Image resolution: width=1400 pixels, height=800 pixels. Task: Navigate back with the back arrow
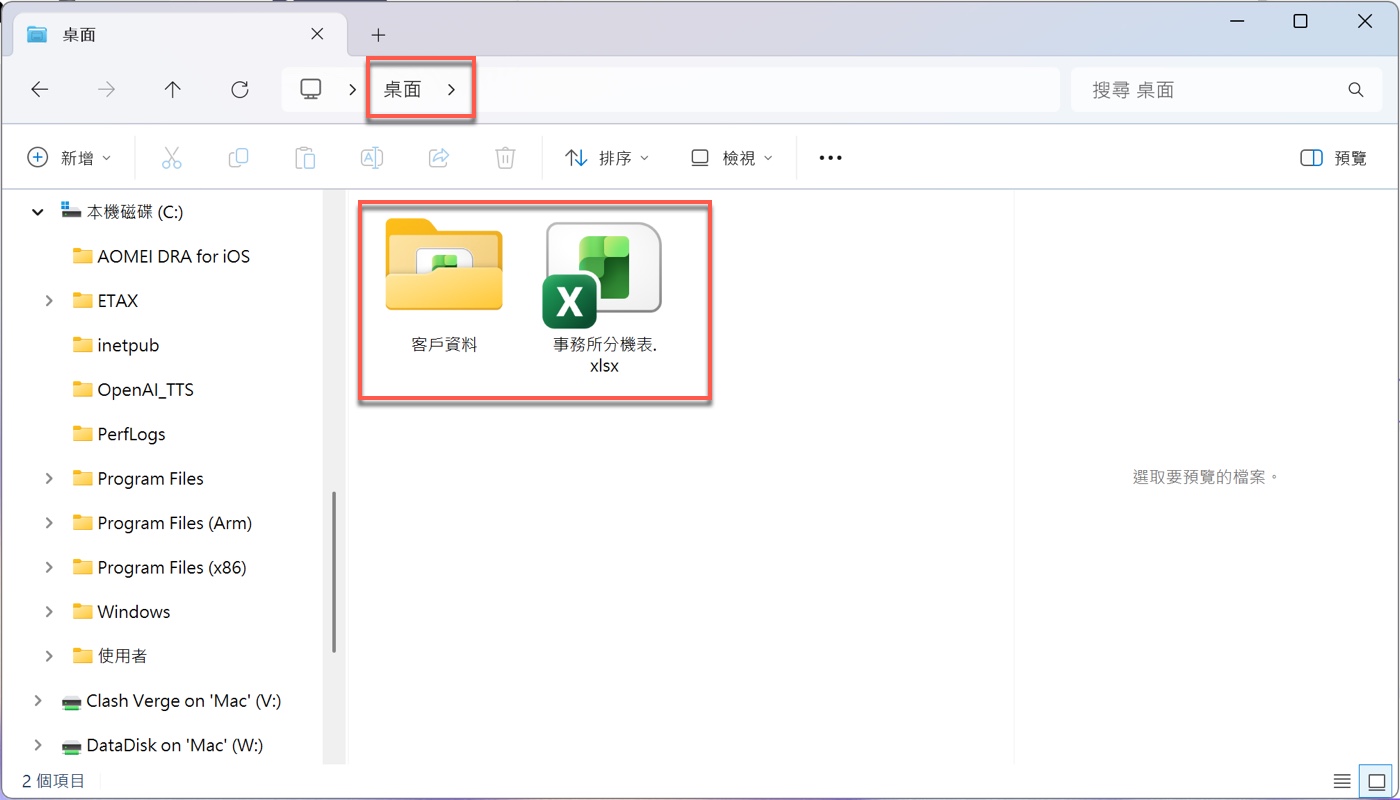39,89
